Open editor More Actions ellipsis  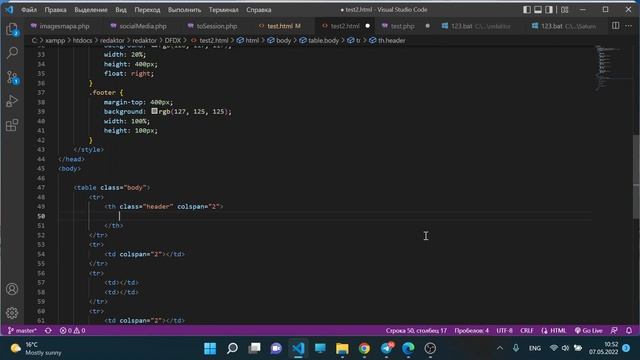628,26
